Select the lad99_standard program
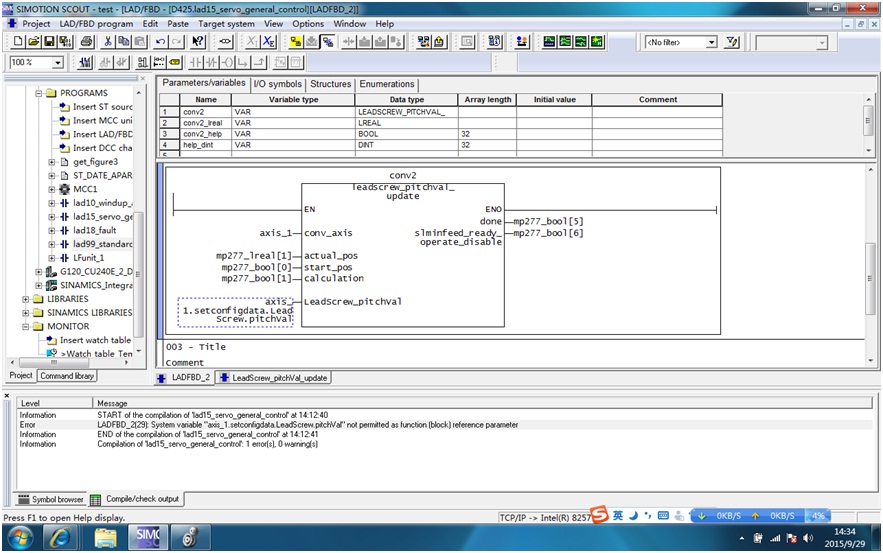The image size is (883, 553). pos(102,244)
